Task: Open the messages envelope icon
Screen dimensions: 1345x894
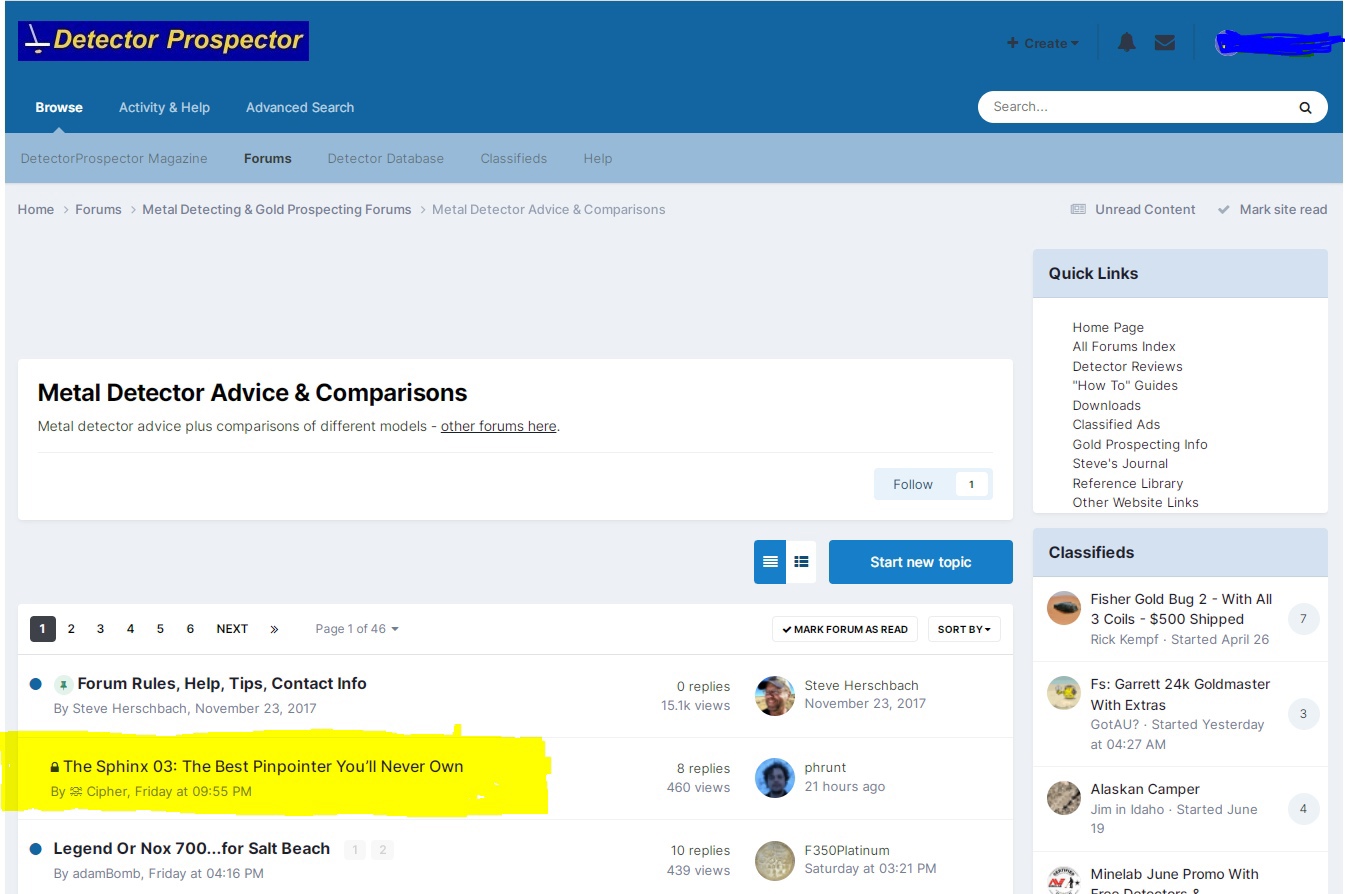Action: pos(1164,43)
